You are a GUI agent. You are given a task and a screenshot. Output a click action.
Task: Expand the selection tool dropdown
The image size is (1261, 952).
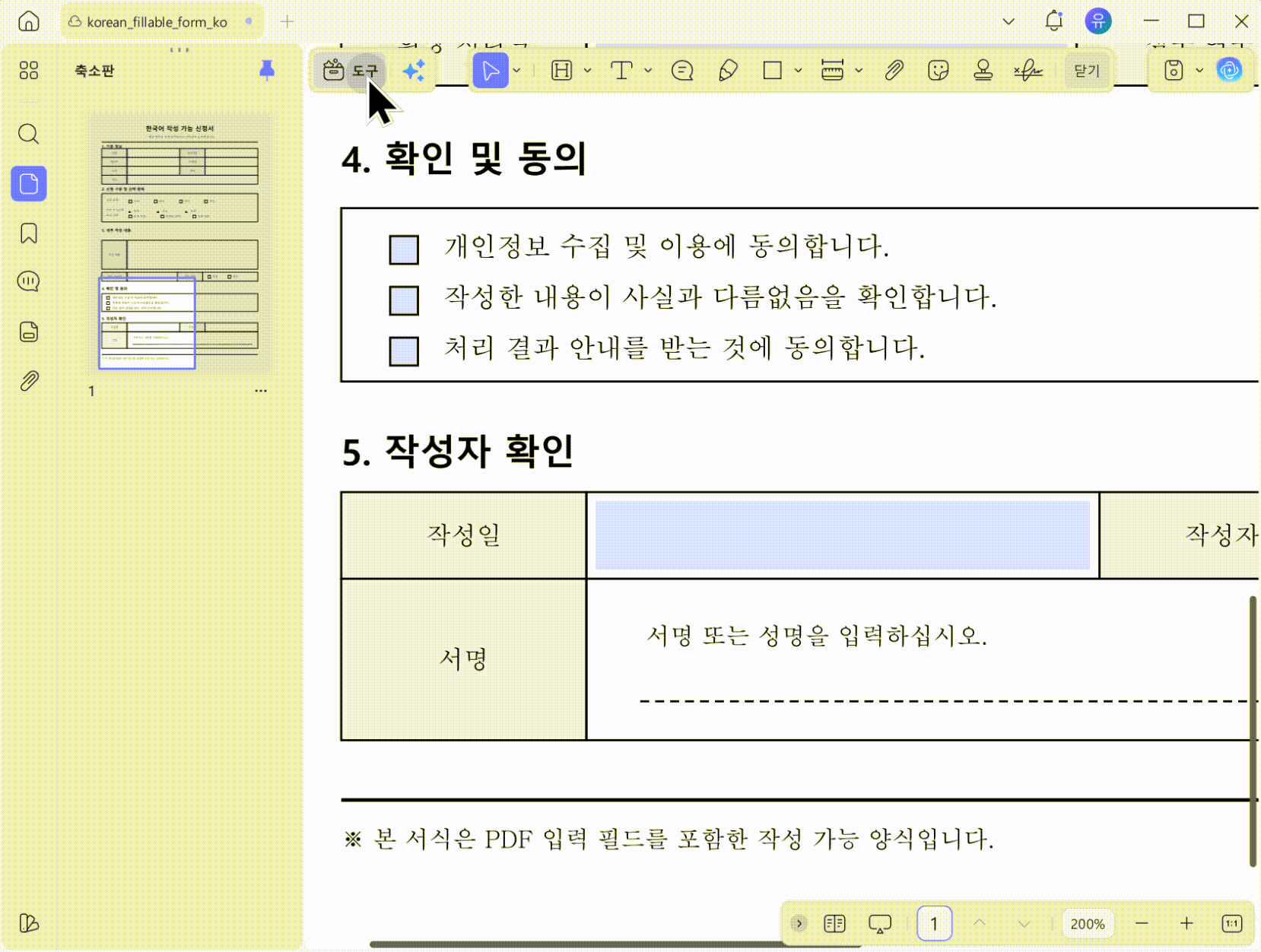pos(517,71)
